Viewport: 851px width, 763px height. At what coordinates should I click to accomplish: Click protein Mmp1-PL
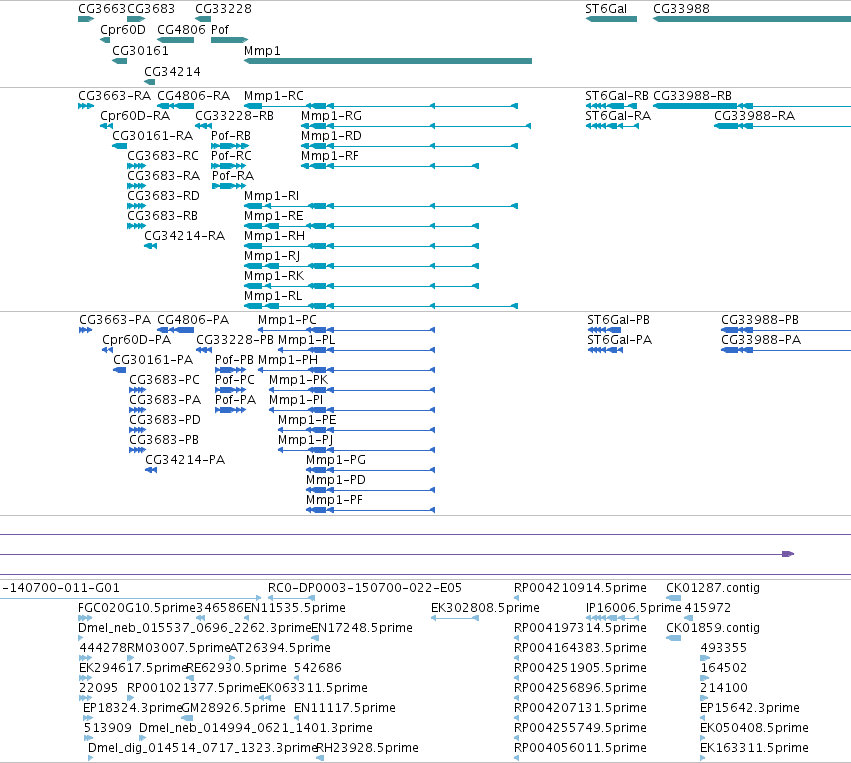pos(356,350)
